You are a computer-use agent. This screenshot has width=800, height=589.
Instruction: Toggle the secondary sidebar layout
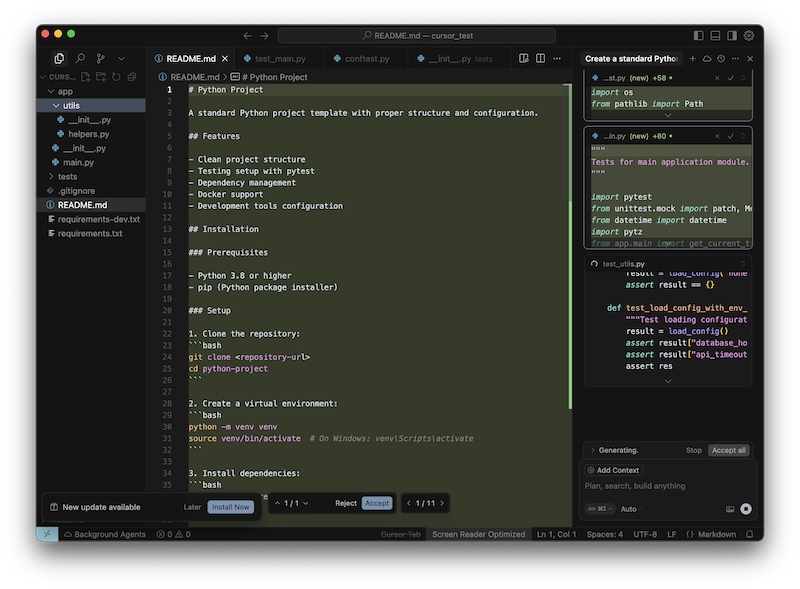click(732, 35)
